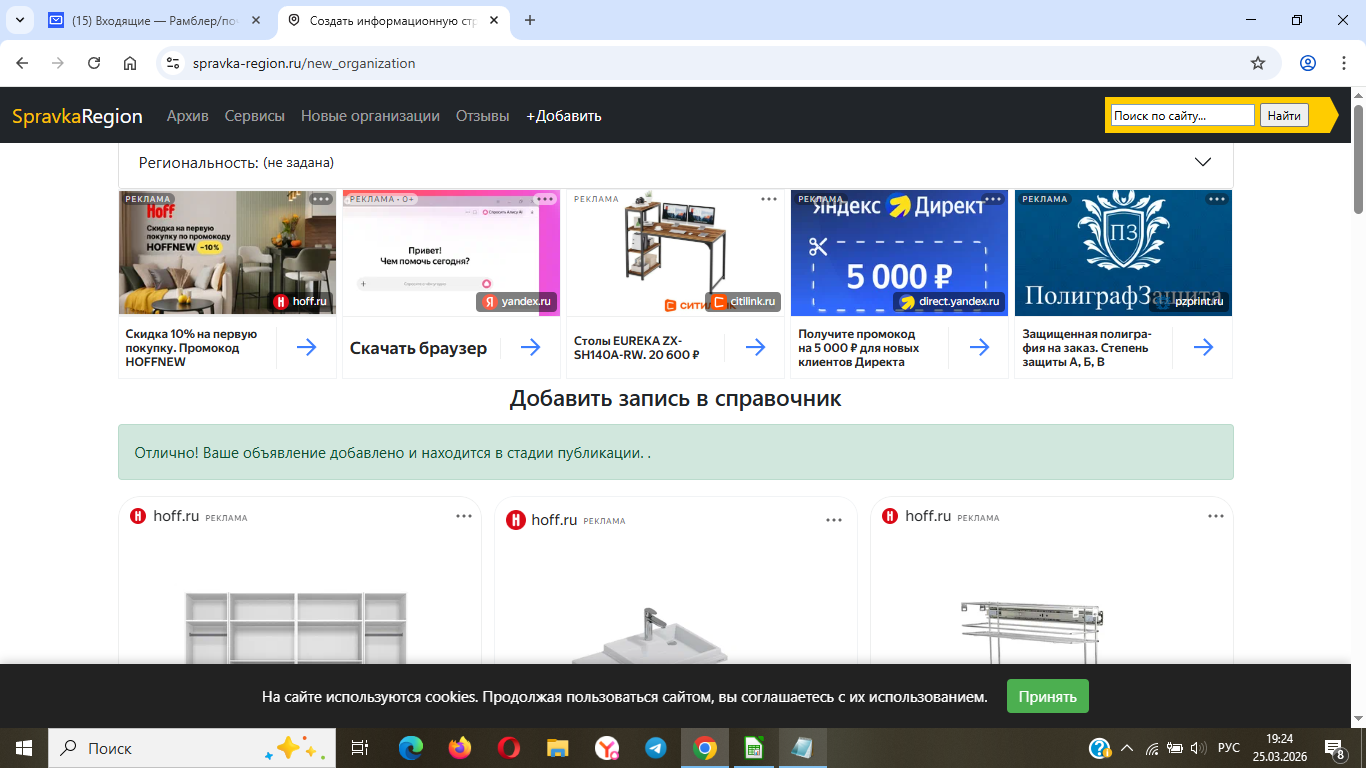Open the 'yandex.ru' domain badge link

point(517,301)
